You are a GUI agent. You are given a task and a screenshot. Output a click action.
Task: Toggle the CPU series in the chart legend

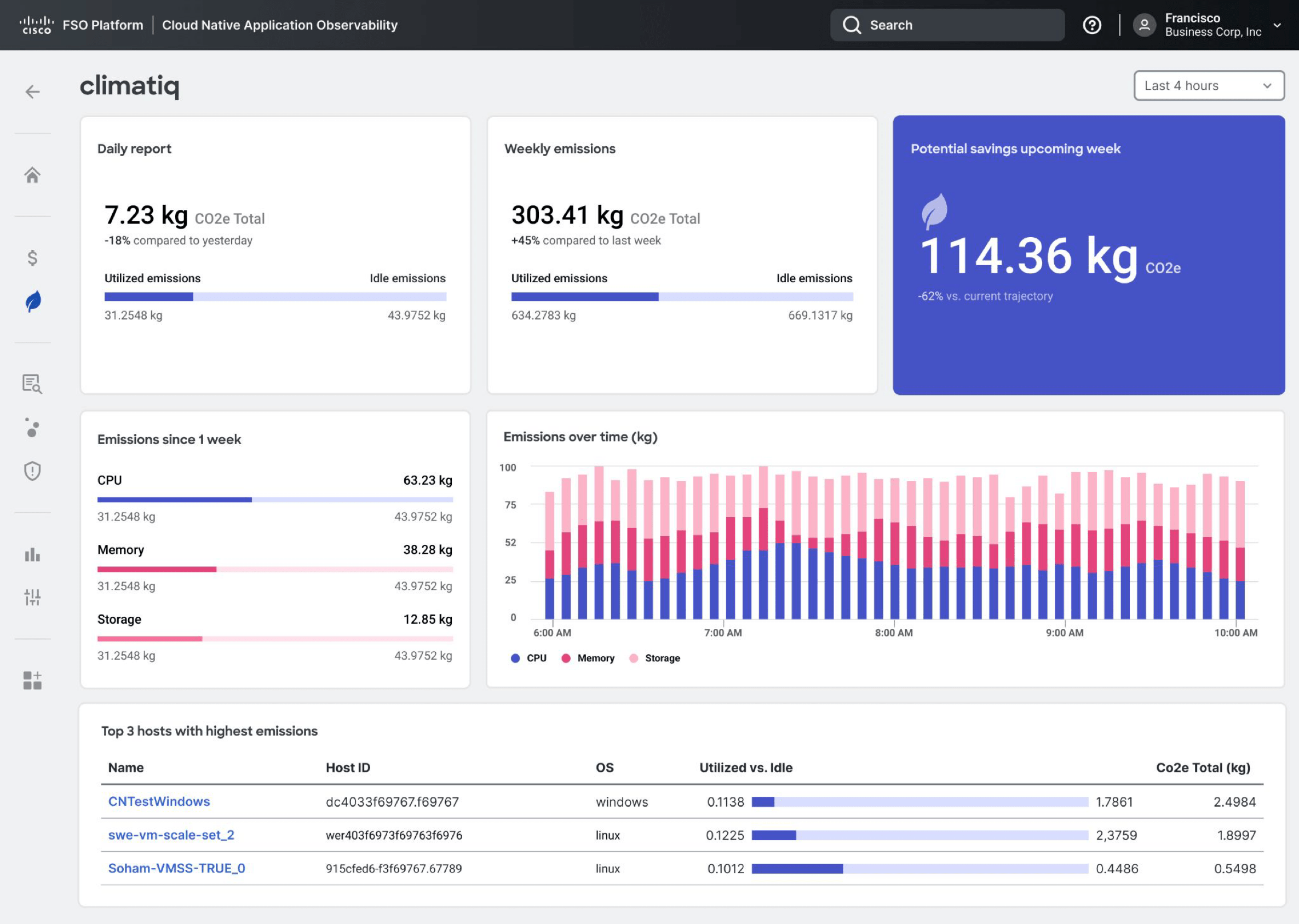[529, 658]
